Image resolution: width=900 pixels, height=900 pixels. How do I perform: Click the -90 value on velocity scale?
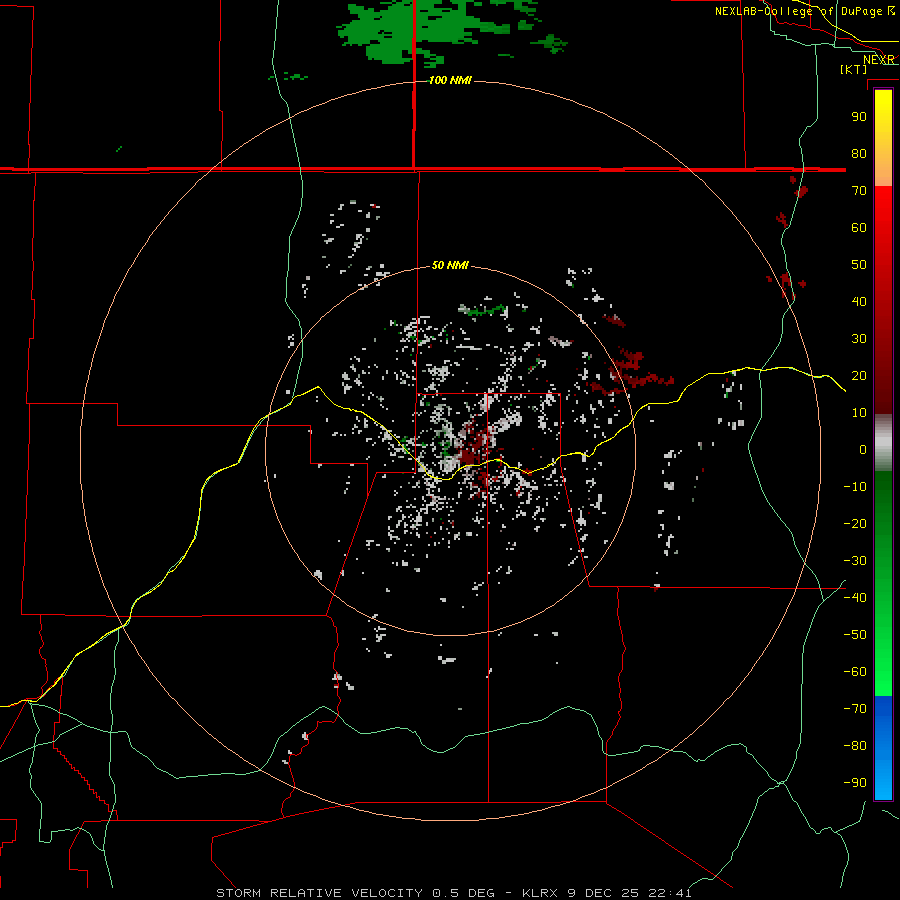pyautogui.click(x=855, y=783)
